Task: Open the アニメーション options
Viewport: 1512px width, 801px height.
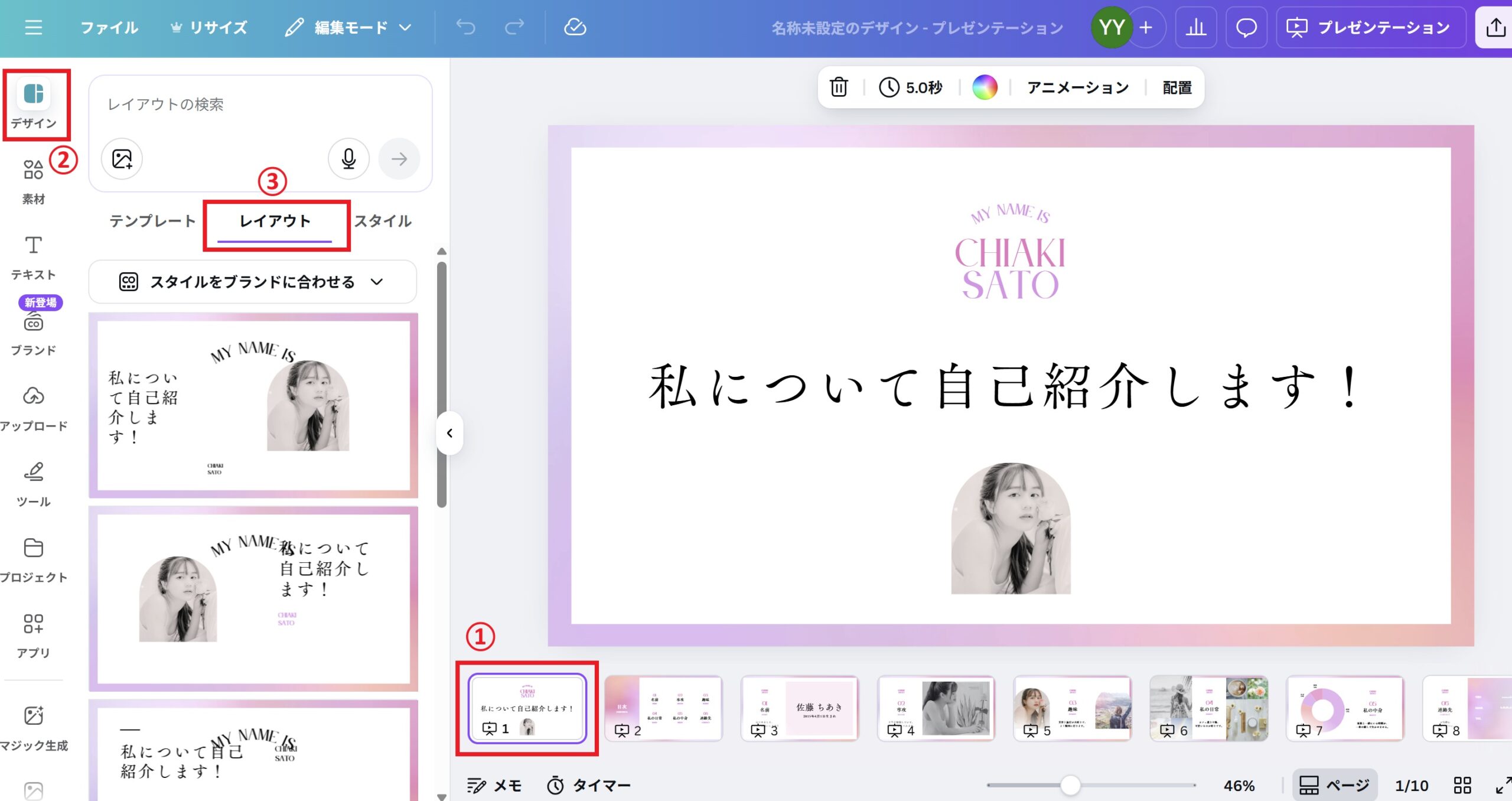Action: click(x=1078, y=87)
